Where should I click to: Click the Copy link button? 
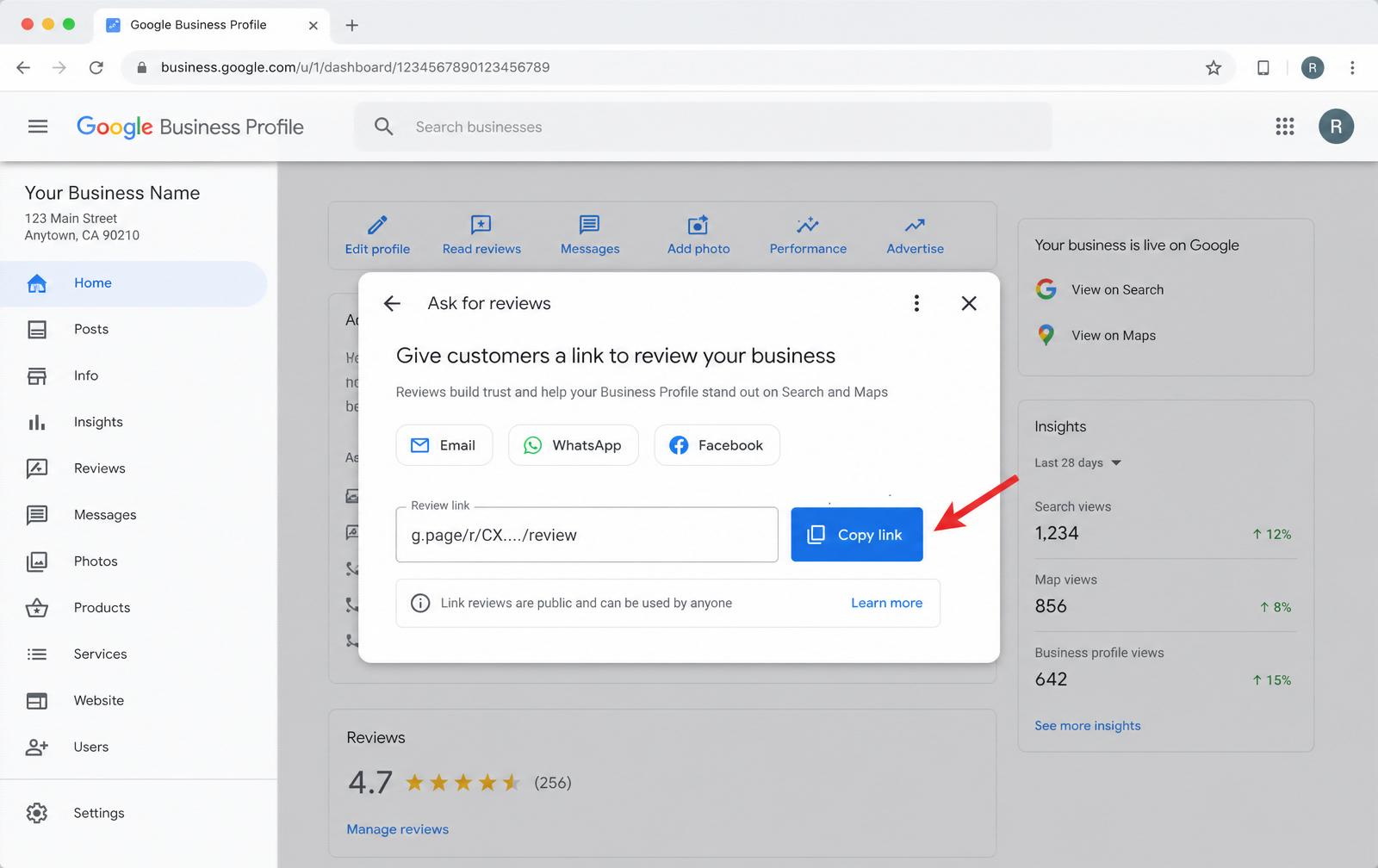pos(857,535)
